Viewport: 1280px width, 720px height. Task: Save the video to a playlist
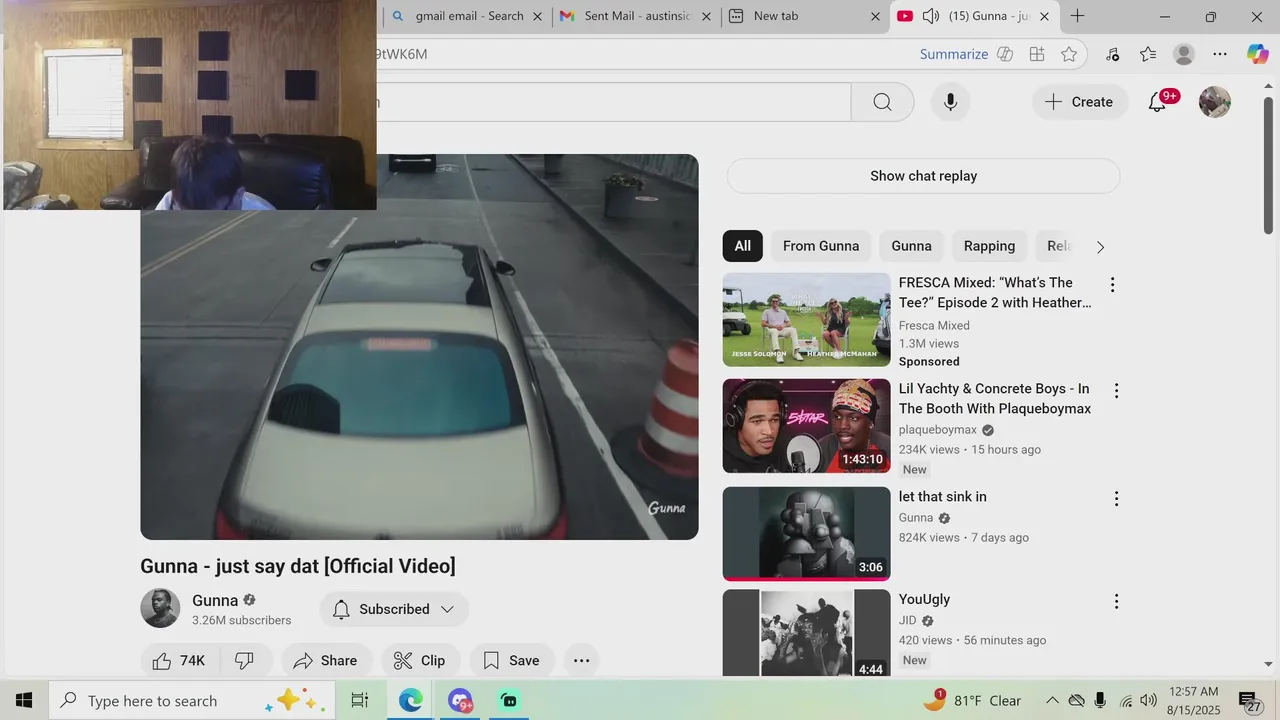click(511, 660)
